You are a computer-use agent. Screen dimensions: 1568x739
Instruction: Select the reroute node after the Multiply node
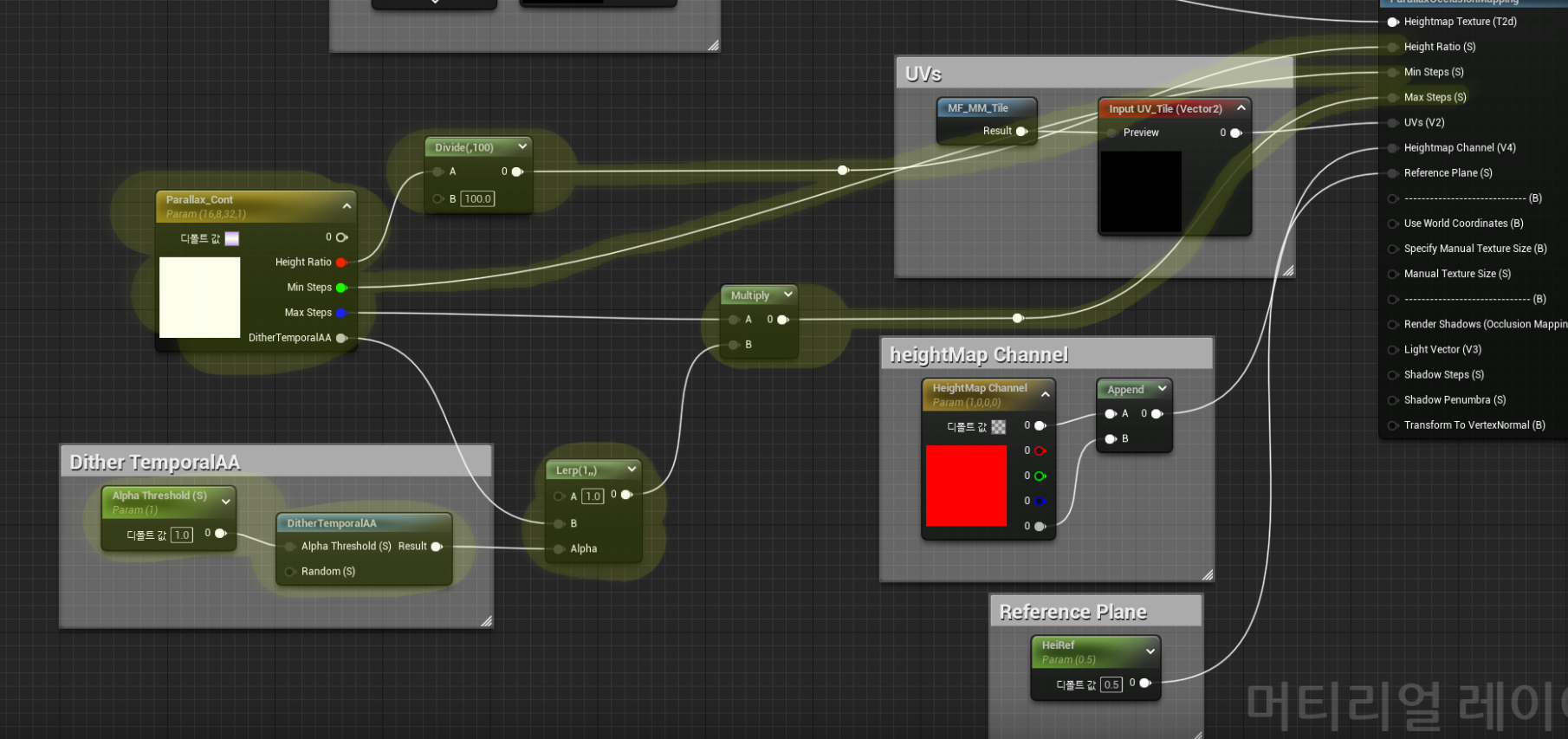pos(1018,318)
